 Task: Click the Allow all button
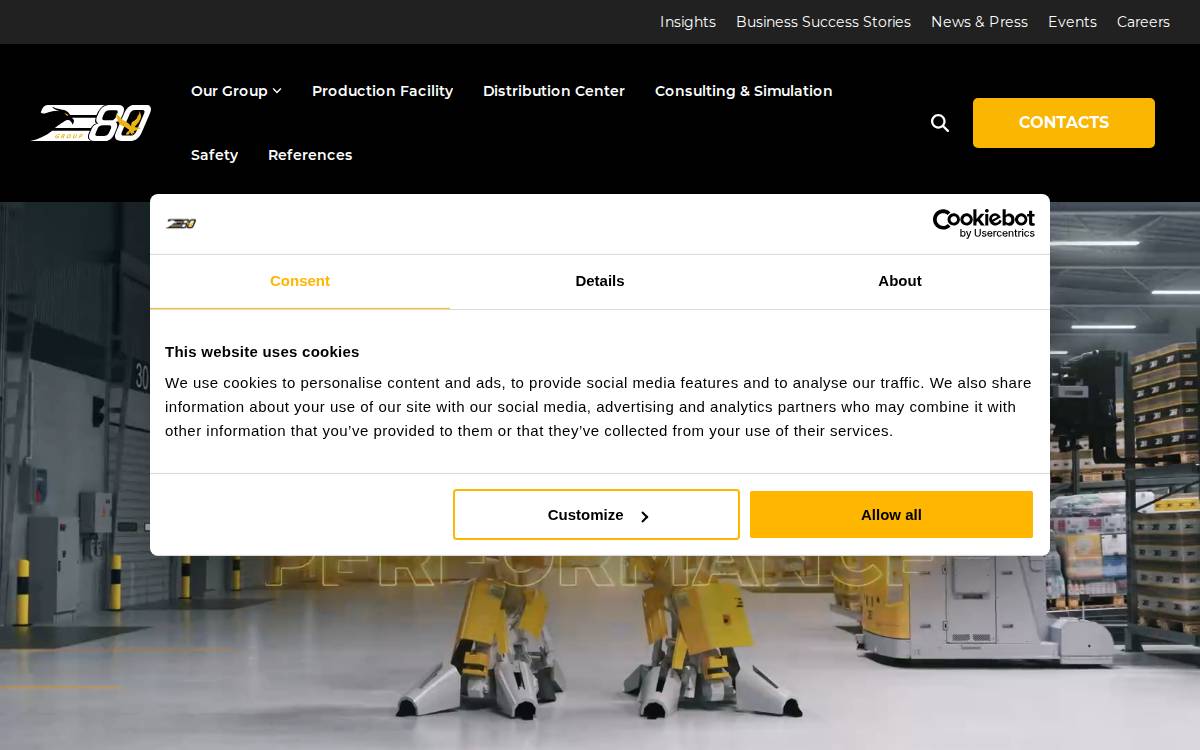click(891, 515)
